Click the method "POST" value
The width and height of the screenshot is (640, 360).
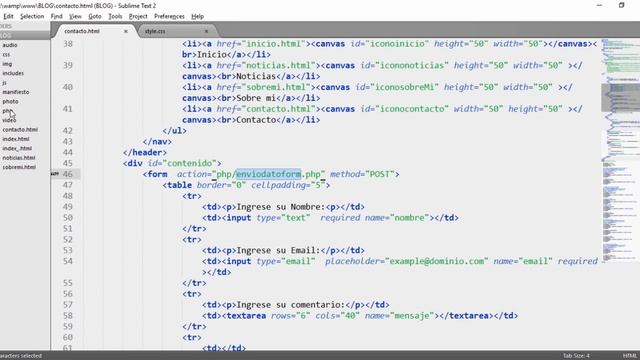point(380,174)
